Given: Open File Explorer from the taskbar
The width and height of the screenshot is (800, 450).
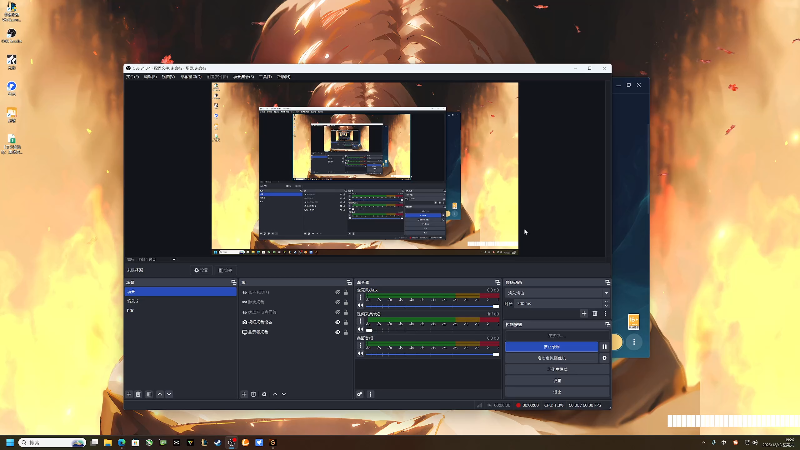Looking at the screenshot, I should click(108, 442).
